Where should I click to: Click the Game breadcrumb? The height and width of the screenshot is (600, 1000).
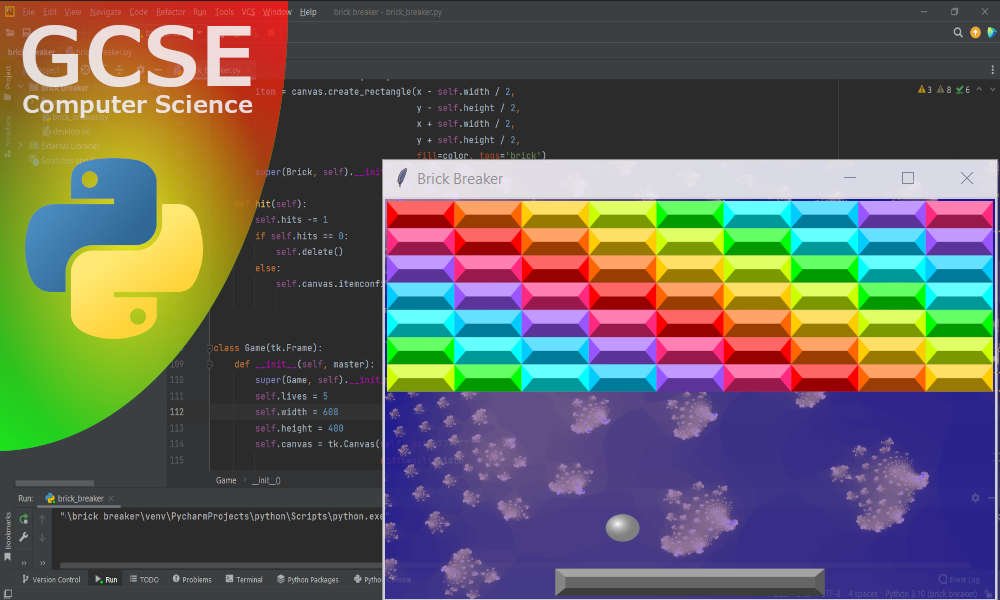(226, 481)
